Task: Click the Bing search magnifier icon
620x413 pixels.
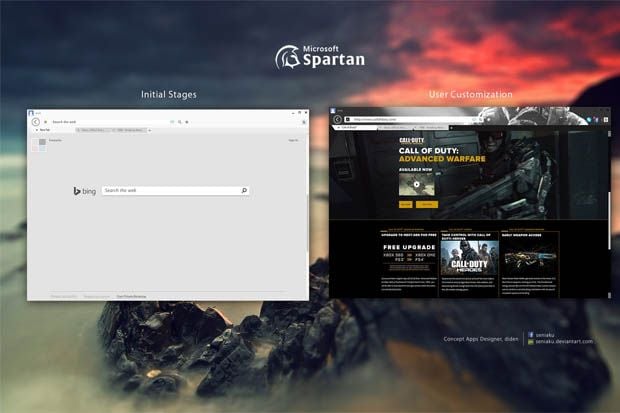Action: coord(244,190)
